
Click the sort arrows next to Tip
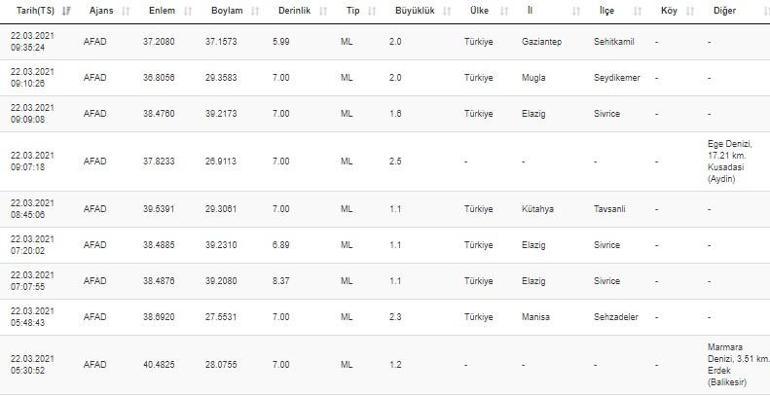tap(372, 11)
